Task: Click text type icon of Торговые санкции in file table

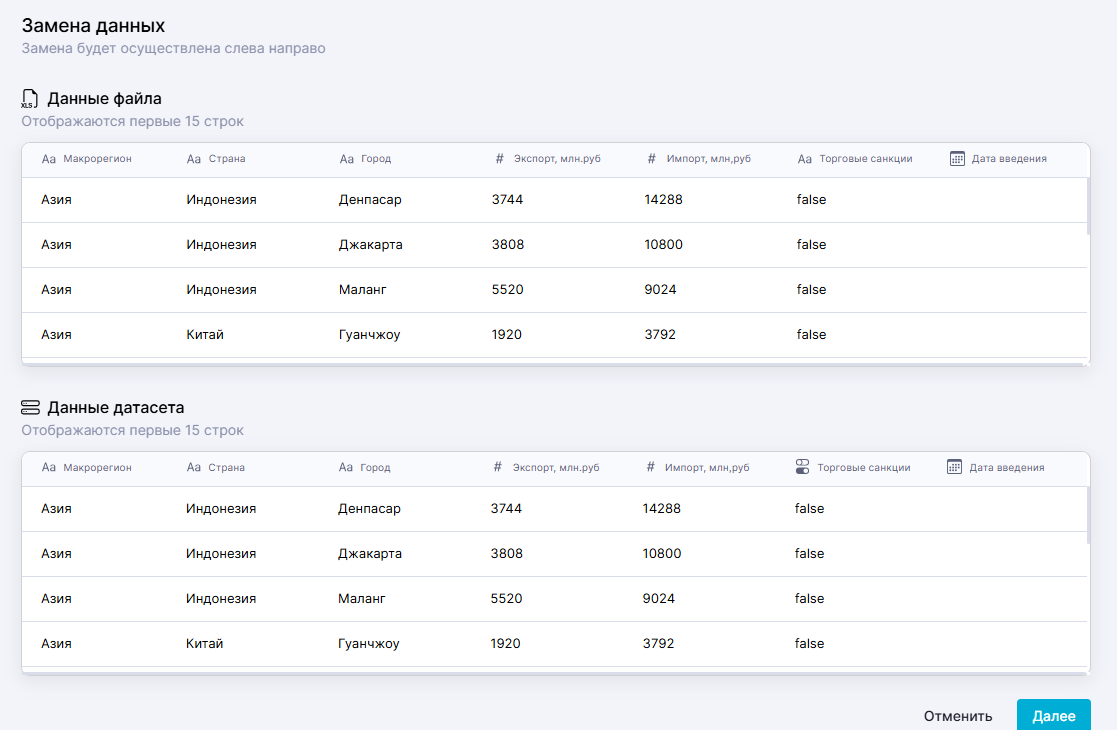Action: click(x=805, y=159)
